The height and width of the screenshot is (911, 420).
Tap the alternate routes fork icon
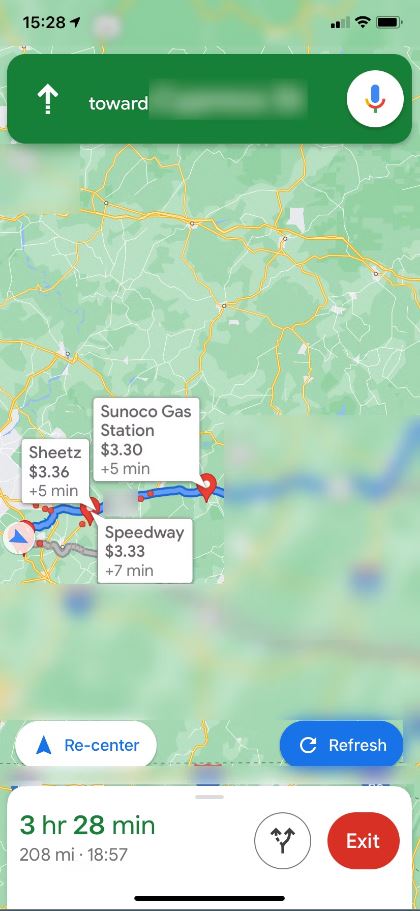(x=282, y=840)
